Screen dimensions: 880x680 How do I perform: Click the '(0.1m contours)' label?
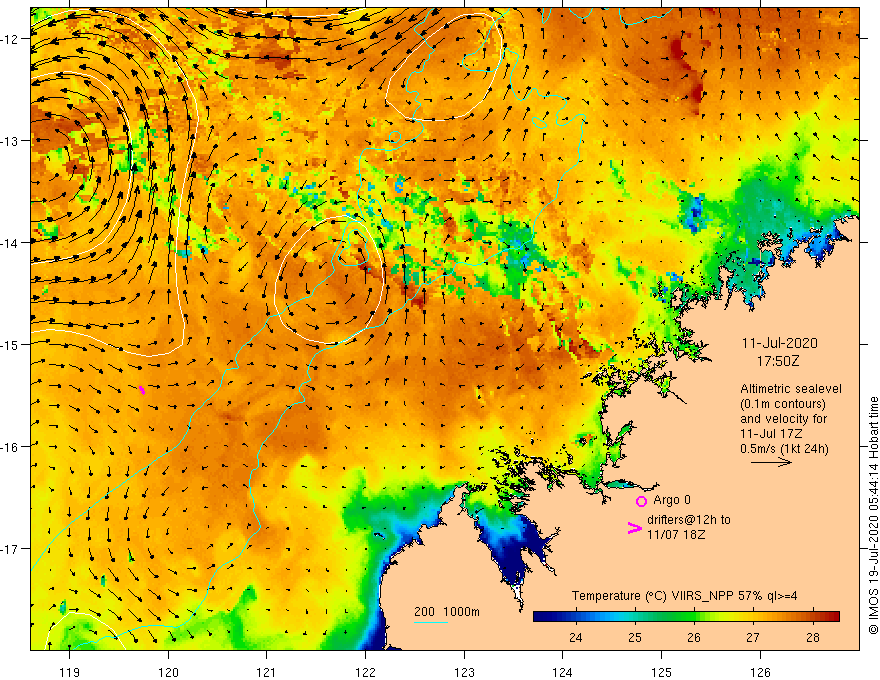(x=783, y=404)
